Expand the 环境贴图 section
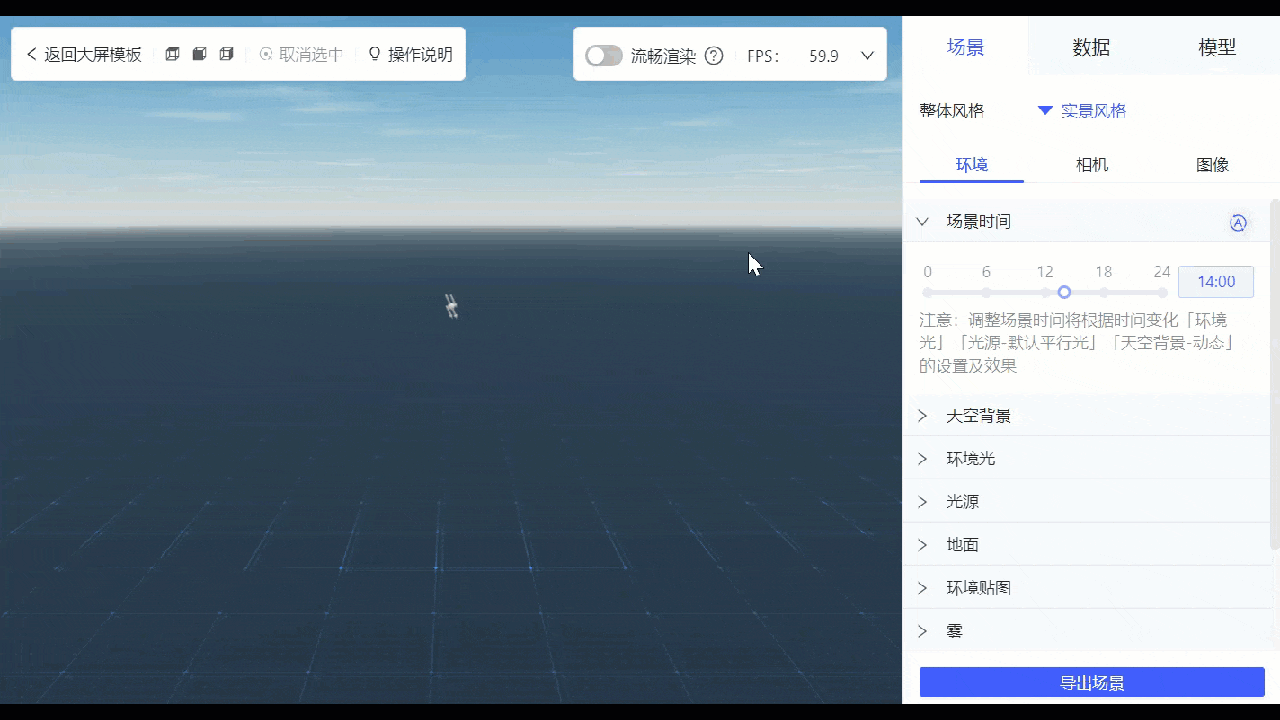 1086,588
